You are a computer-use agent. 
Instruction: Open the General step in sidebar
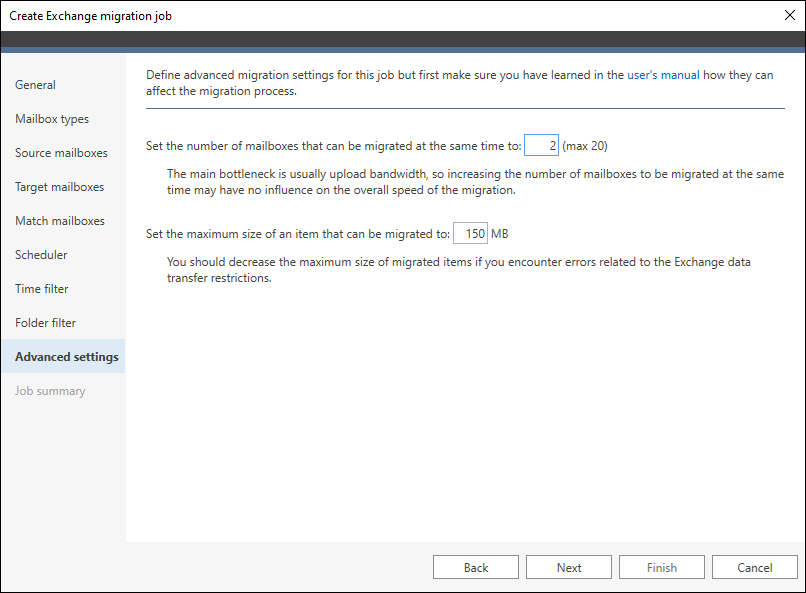[35, 85]
